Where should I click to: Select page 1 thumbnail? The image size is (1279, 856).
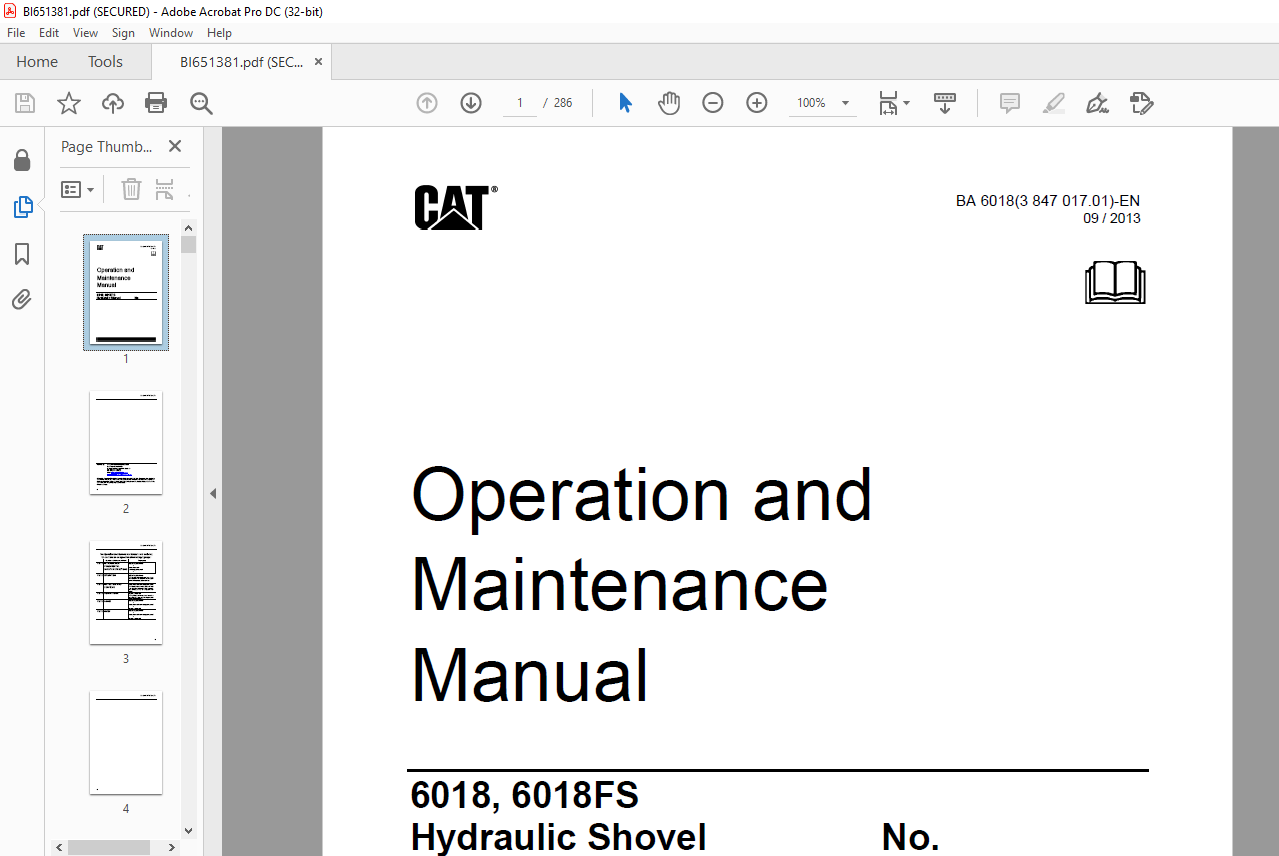tap(126, 293)
